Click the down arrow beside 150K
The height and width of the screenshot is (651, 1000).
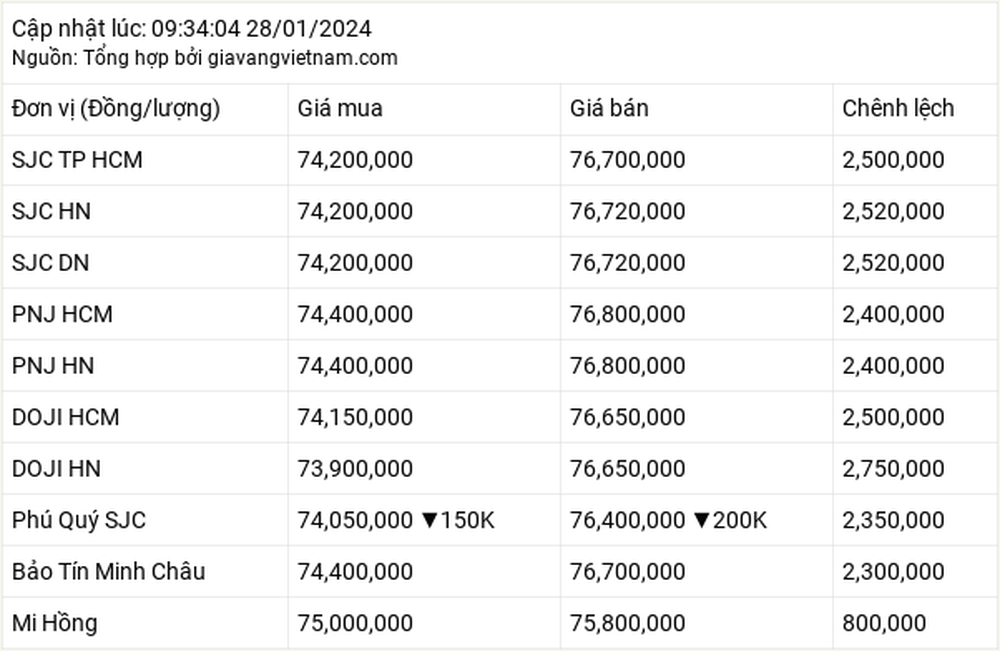(x=429, y=521)
